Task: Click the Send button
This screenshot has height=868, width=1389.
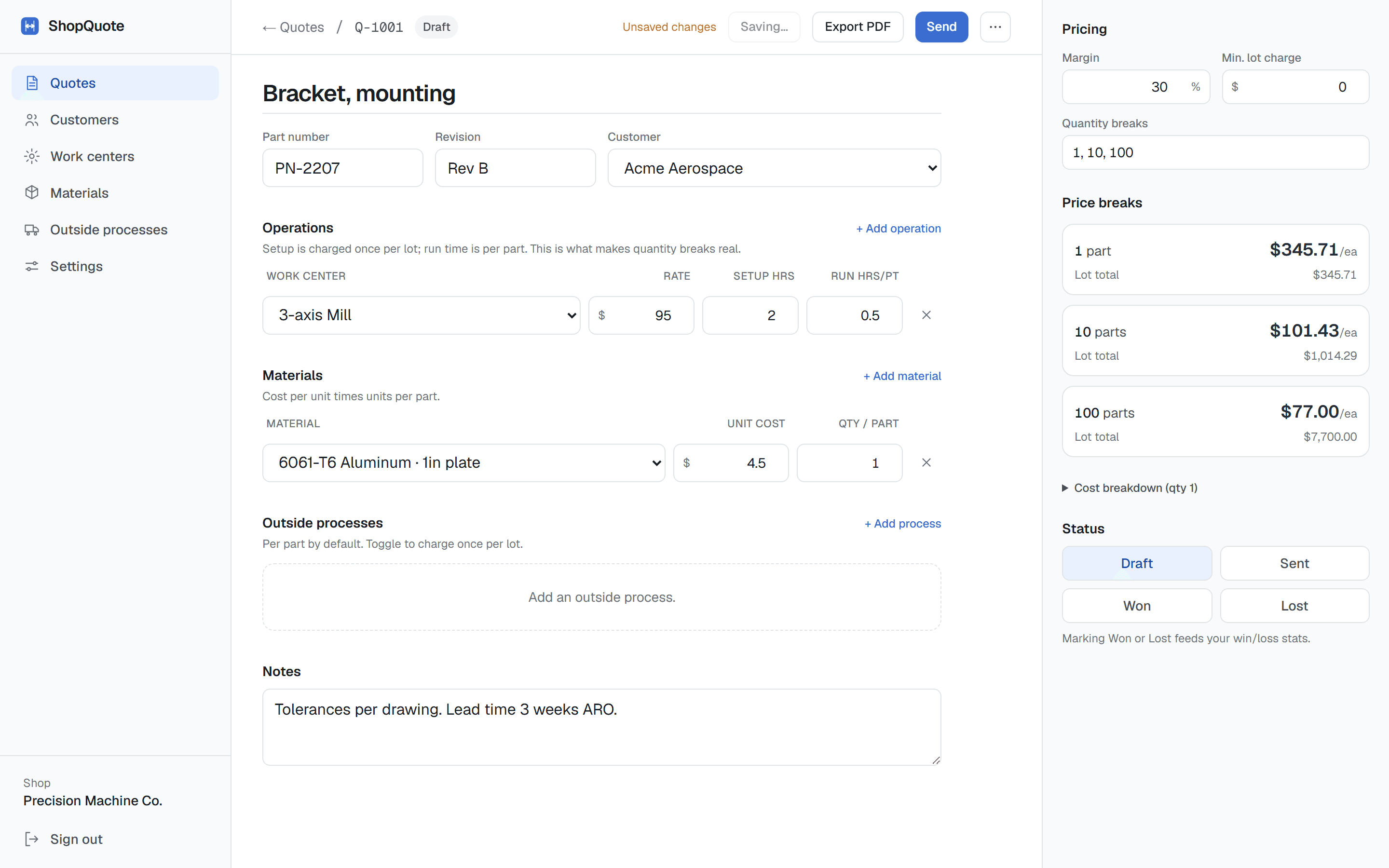Action: point(941,27)
